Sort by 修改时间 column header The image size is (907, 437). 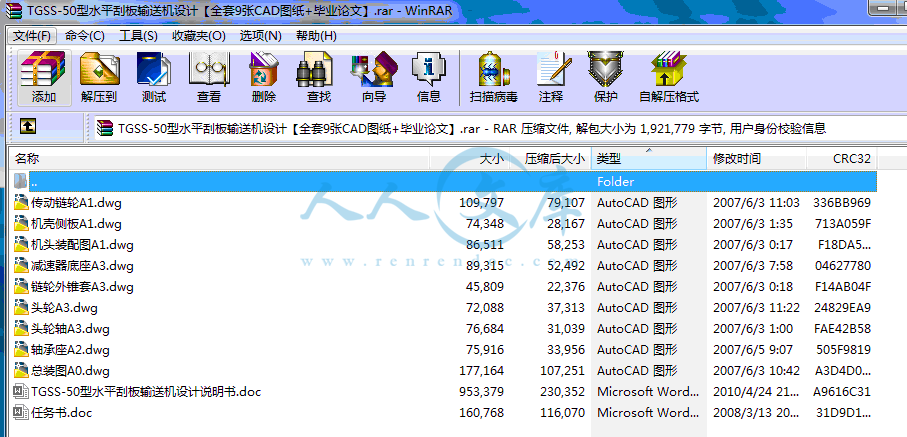[x=757, y=159]
